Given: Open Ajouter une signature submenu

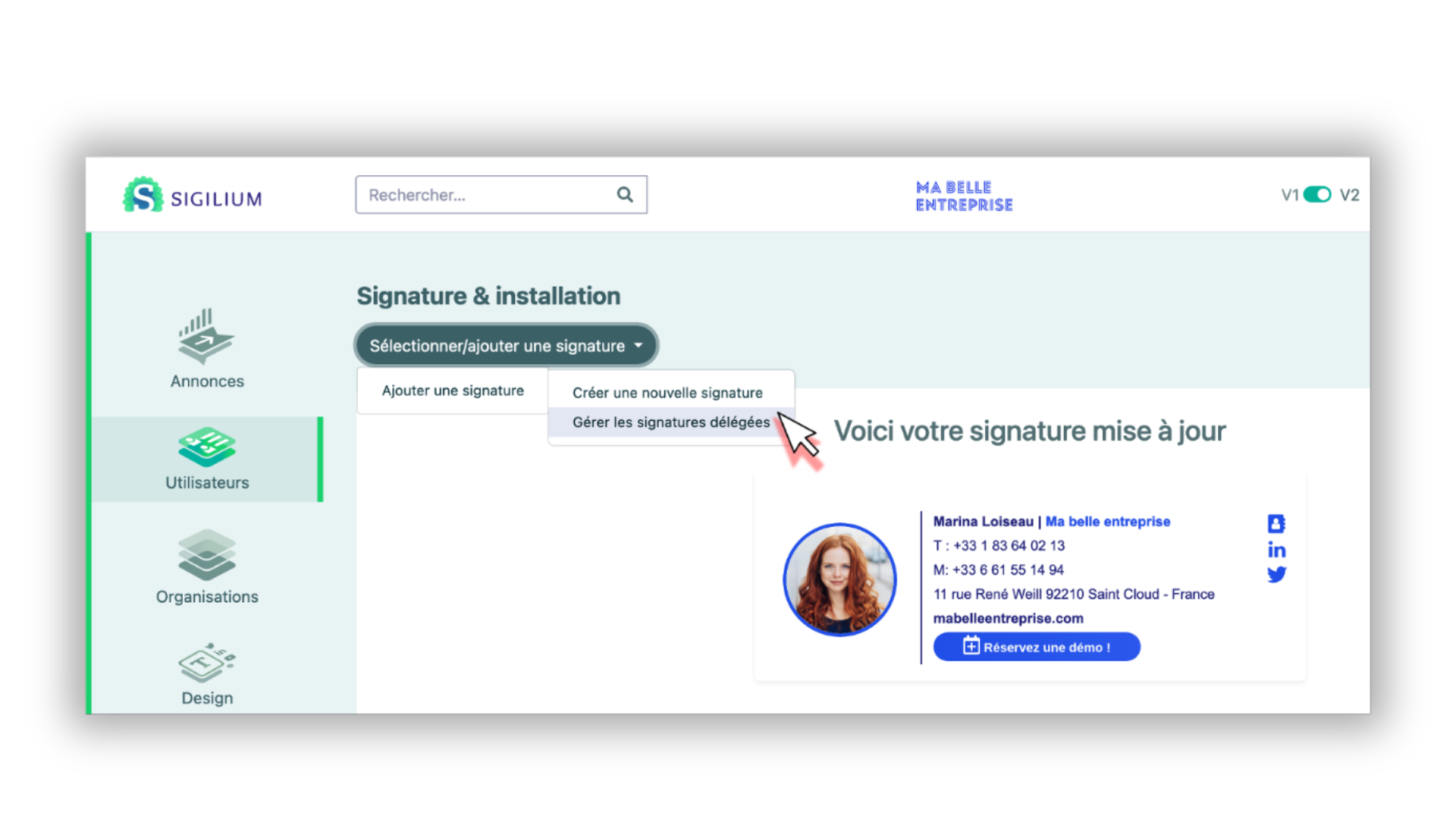Looking at the screenshot, I should [x=453, y=391].
